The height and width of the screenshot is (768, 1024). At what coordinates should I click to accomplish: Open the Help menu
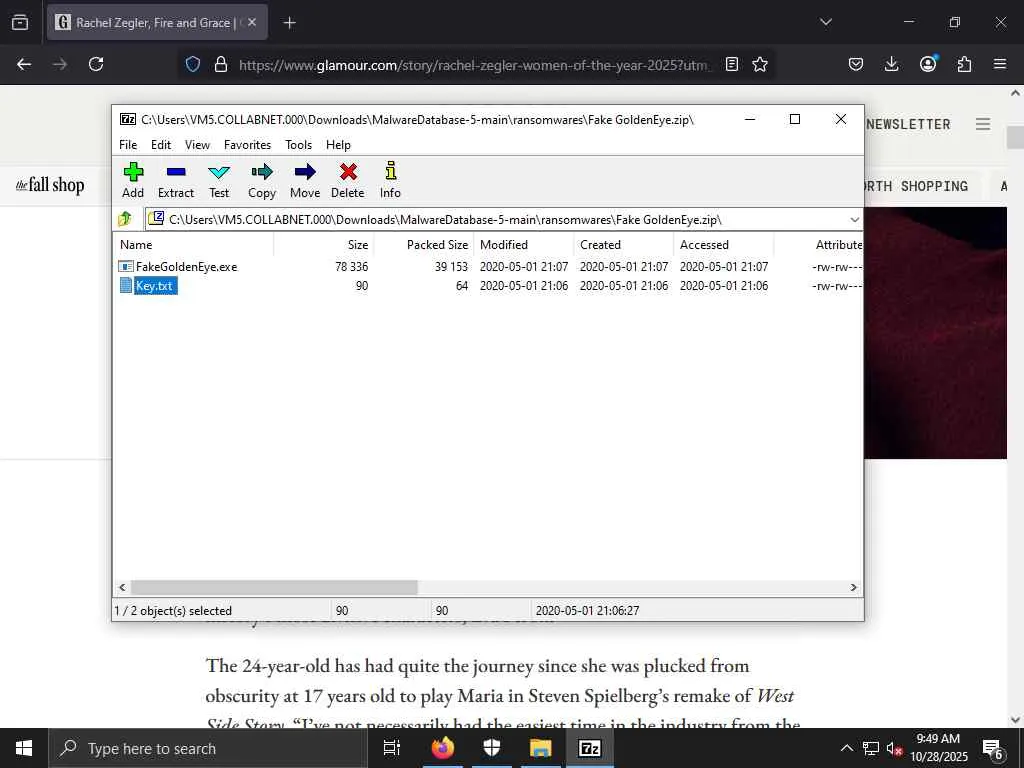click(338, 145)
